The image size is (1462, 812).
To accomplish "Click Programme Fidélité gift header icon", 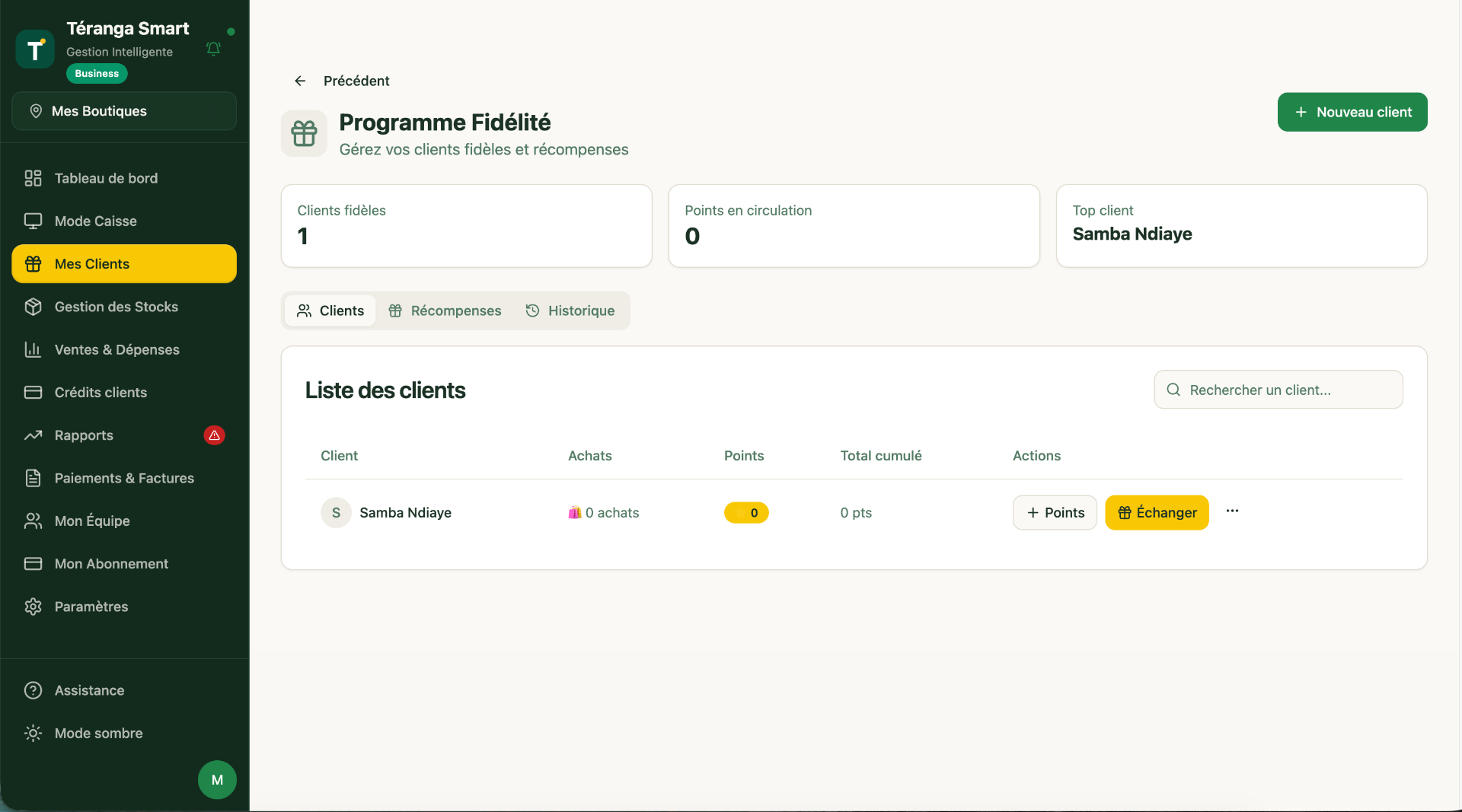I will [304, 133].
